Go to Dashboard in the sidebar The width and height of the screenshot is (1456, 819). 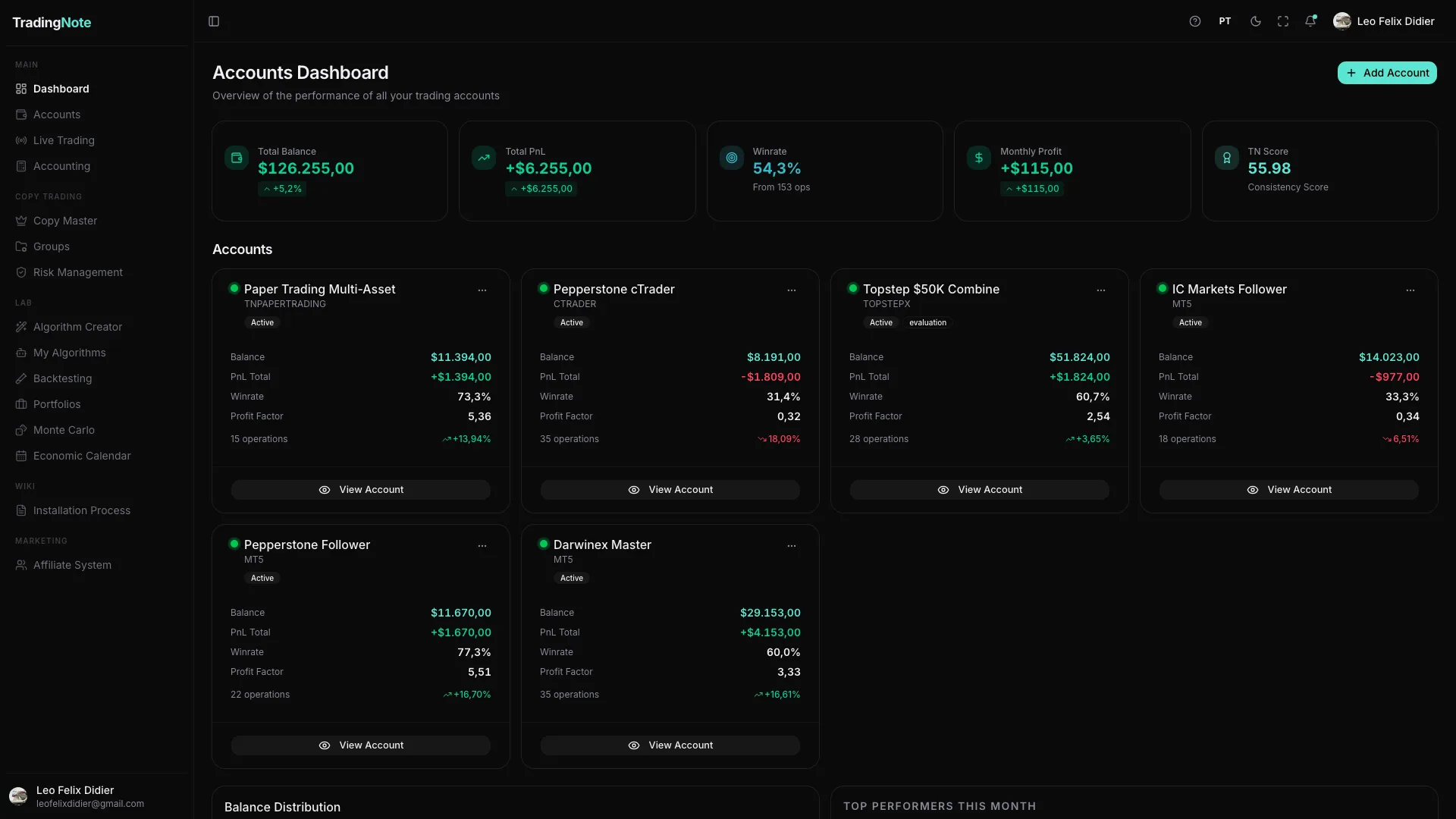tap(96, 89)
